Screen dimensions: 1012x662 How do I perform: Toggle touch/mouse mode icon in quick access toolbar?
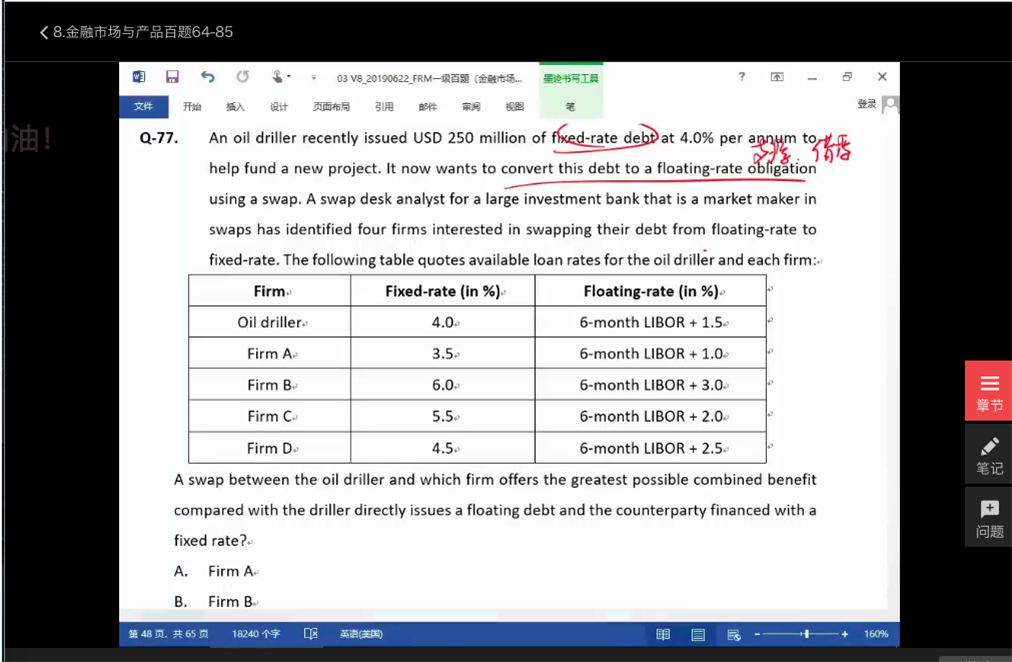pyautogui.click(x=278, y=77)
